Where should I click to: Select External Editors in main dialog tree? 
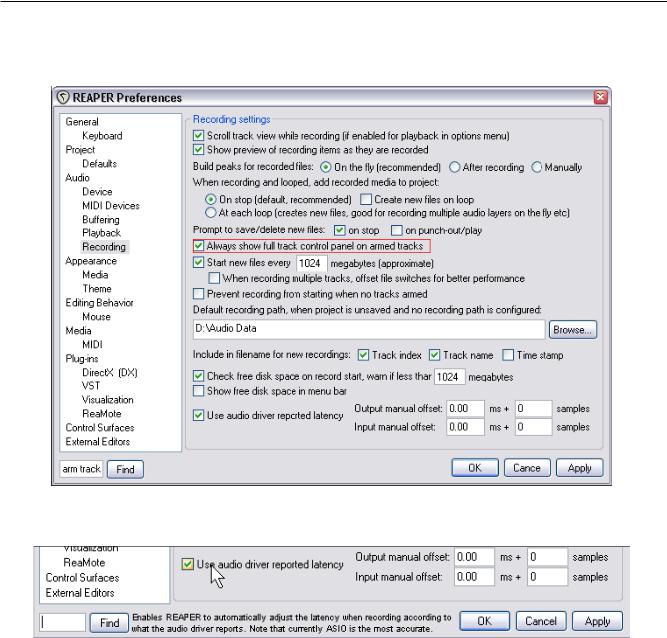coord(97,442)
